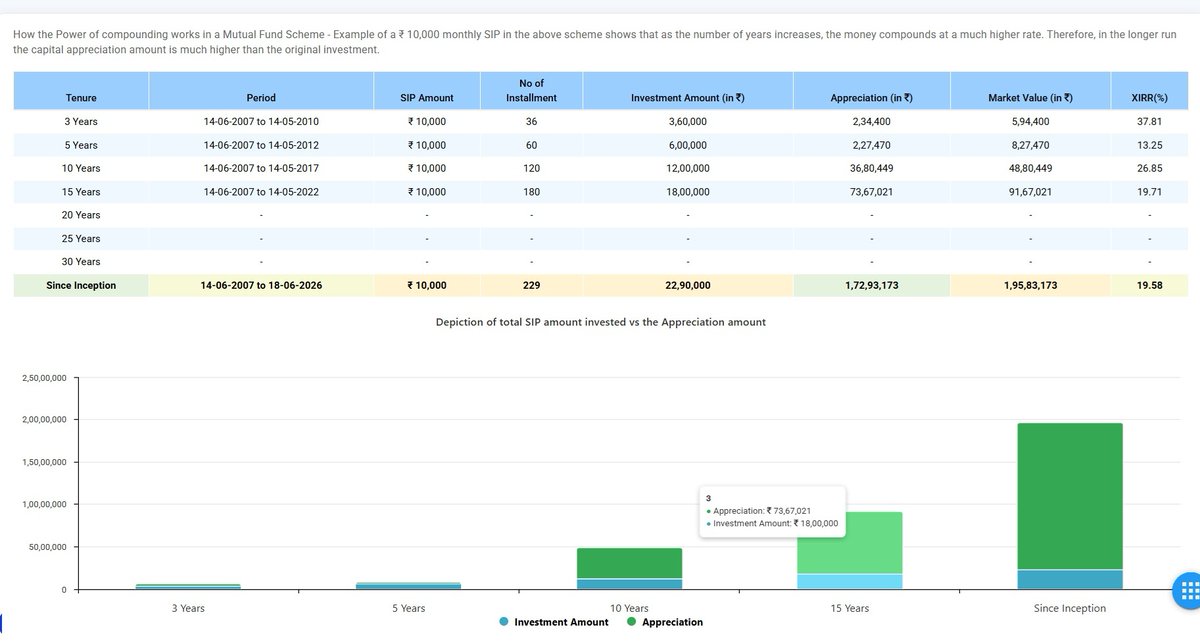Select the 10 Years appreciation bar segment
The image size is (1200, 644).
[x=629, y=563]
